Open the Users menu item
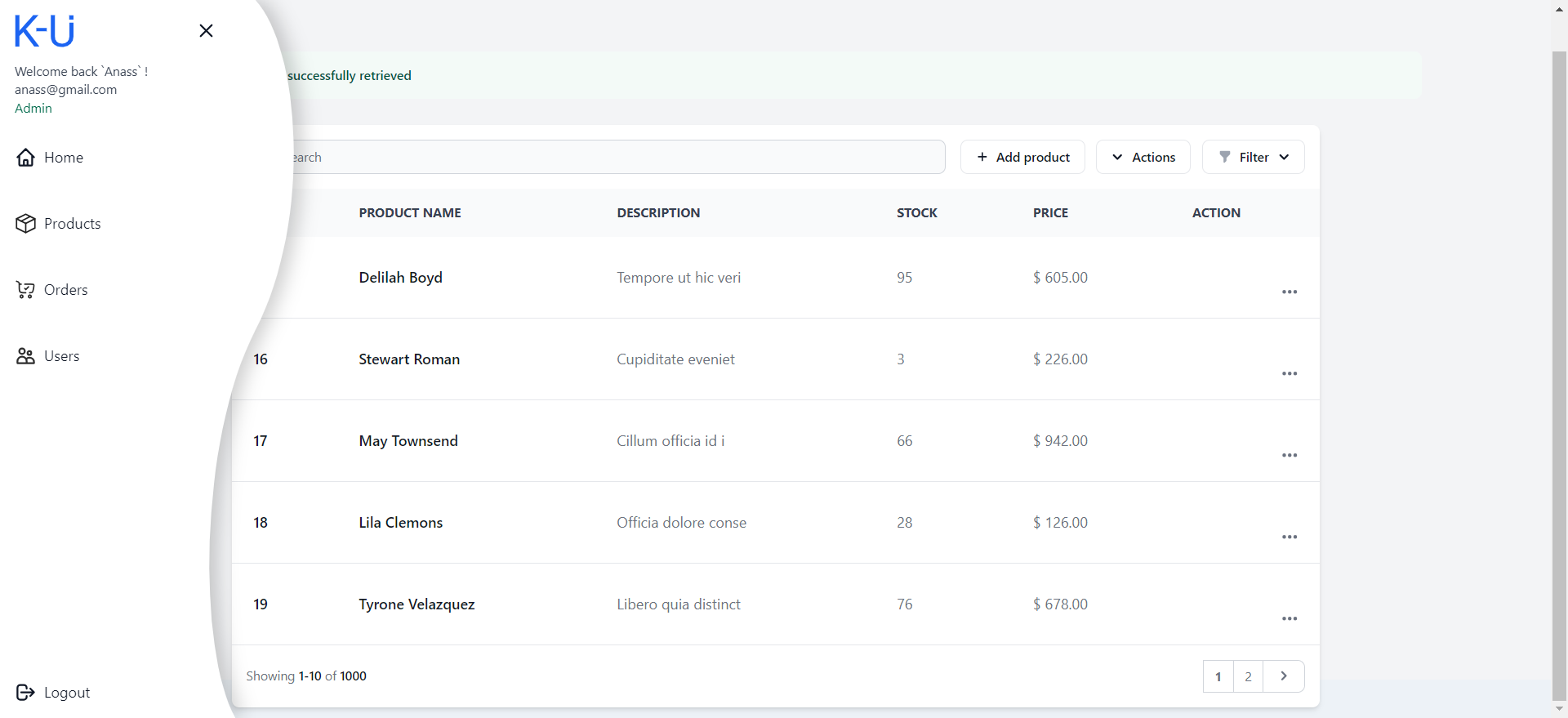Screen dimensions: 1568x718 click(62, 356)
